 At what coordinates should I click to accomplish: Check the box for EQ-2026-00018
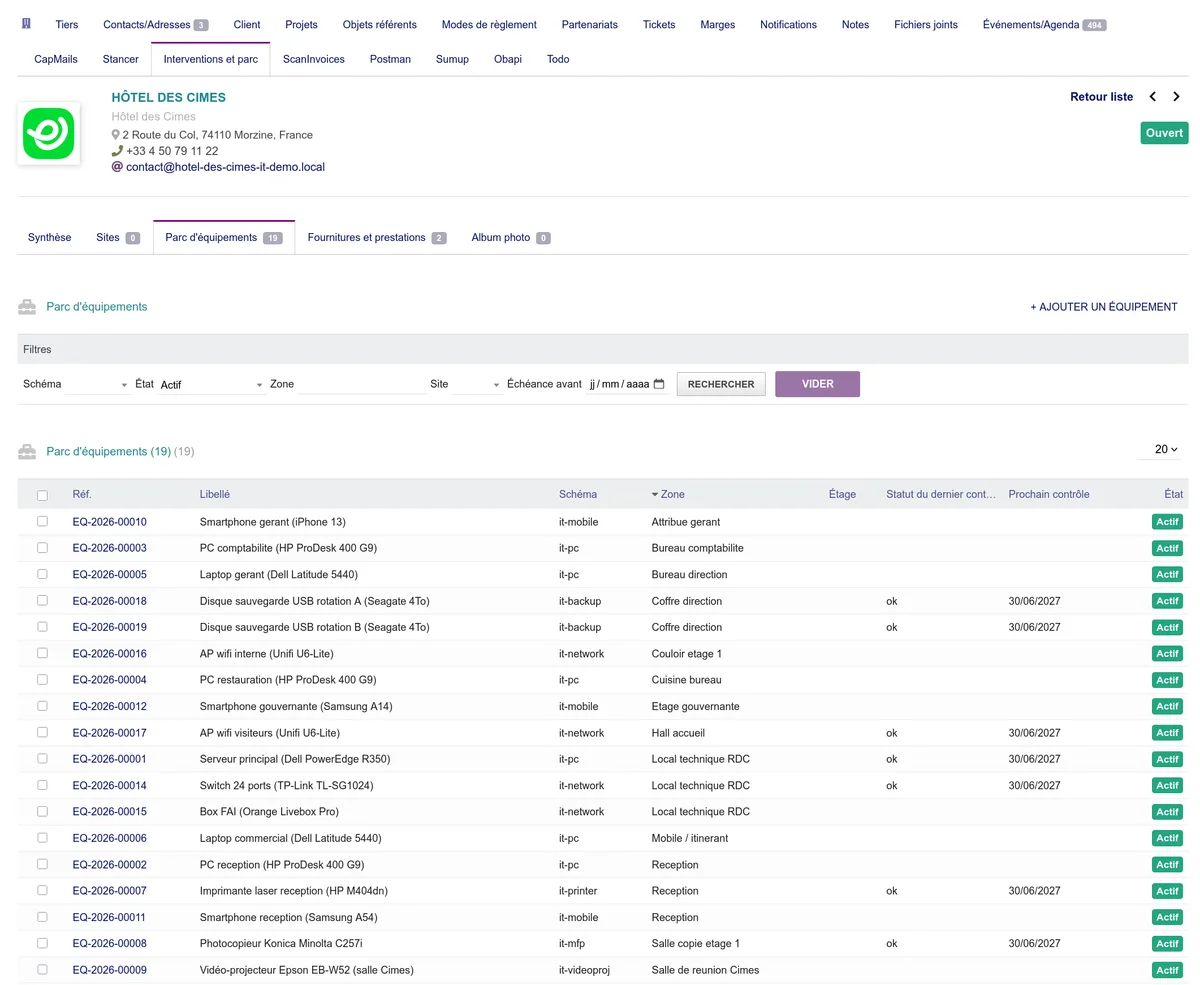(42, 600)
